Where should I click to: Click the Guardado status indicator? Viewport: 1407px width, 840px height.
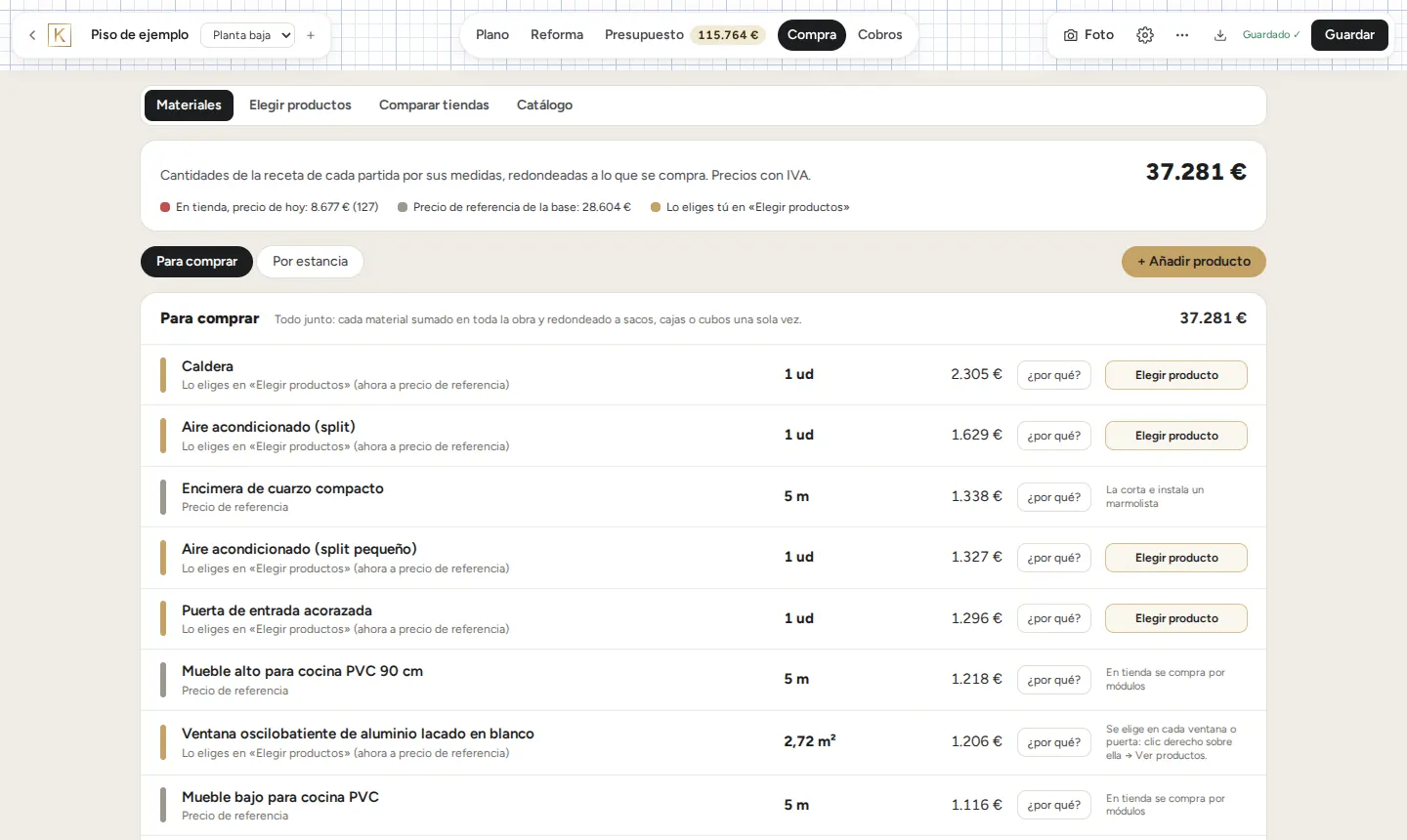tap(1271, 35)
